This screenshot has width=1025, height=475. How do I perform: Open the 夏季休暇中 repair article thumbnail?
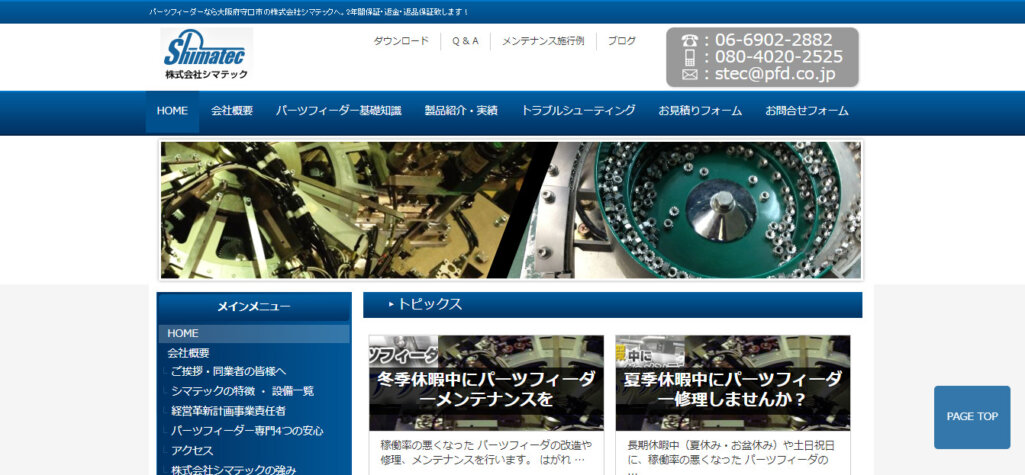pyautogui.click(x=733, y=382)
